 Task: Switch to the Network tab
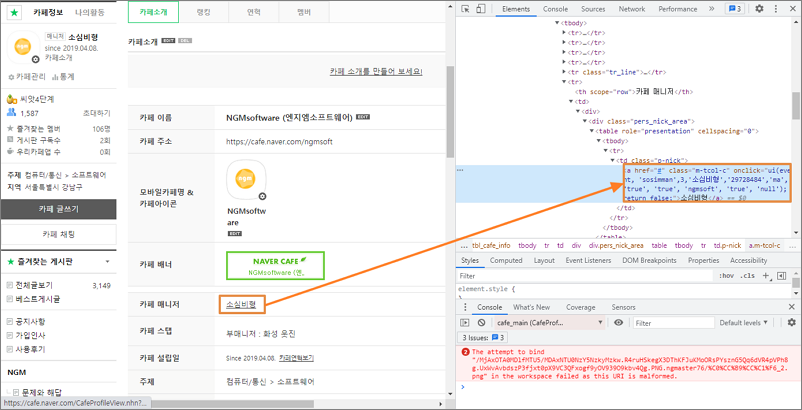tap(632, 9)
